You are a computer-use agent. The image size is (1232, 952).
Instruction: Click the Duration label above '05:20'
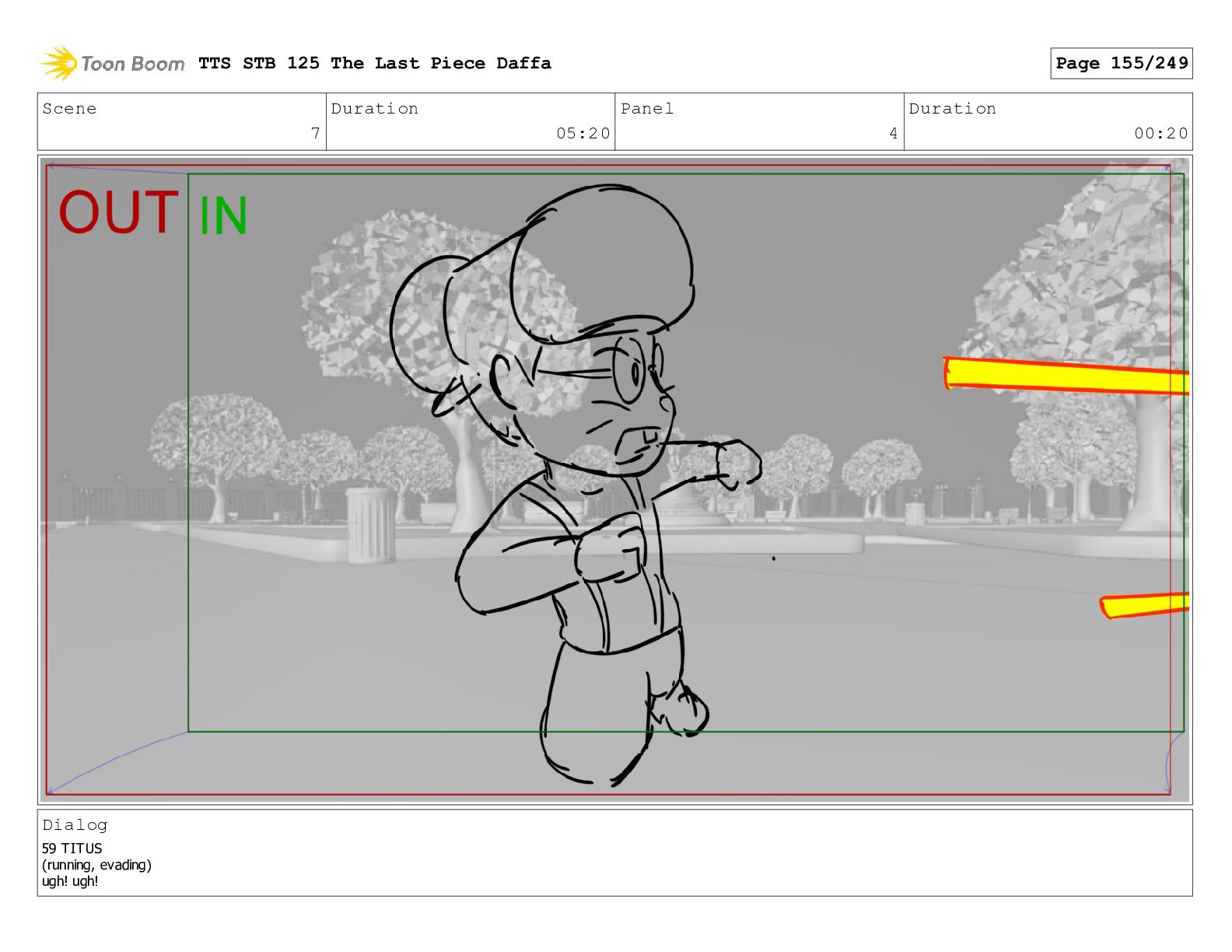[x=375, y=109]
